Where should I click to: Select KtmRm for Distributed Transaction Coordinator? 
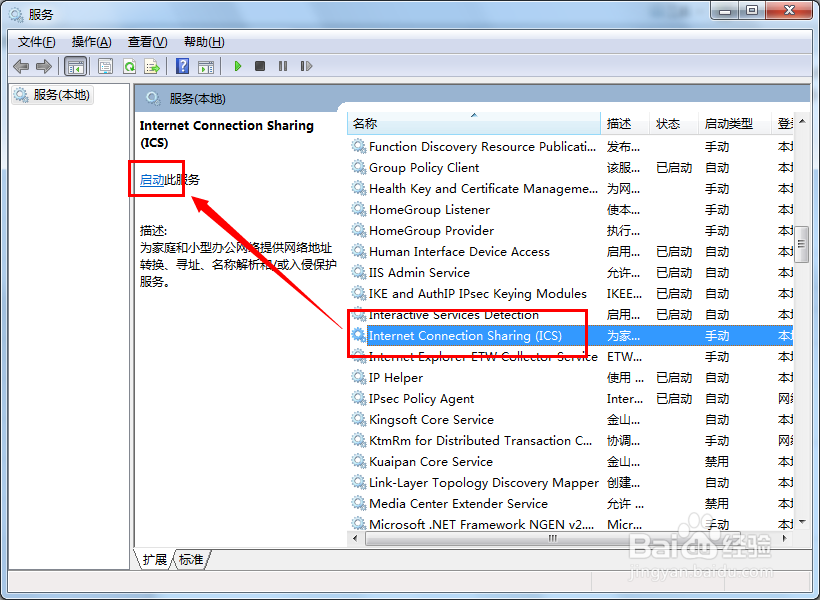coord(571,440)
